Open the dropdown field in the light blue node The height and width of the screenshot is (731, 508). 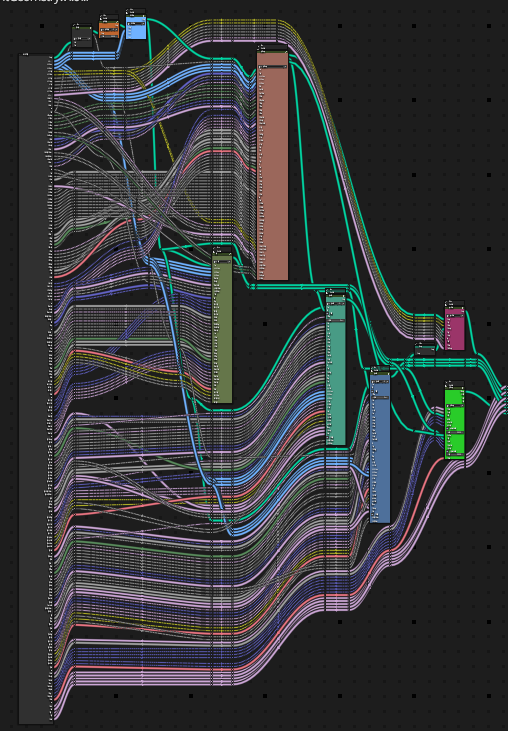[x=136, y=23]
